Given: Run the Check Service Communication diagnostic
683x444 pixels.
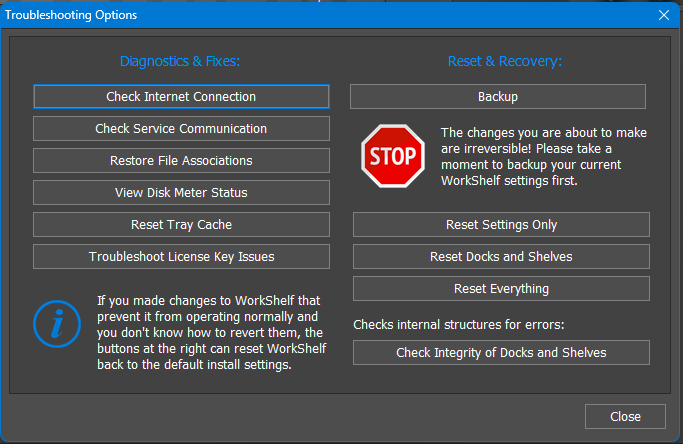Looking at the screenshot, I should point(181,129).
